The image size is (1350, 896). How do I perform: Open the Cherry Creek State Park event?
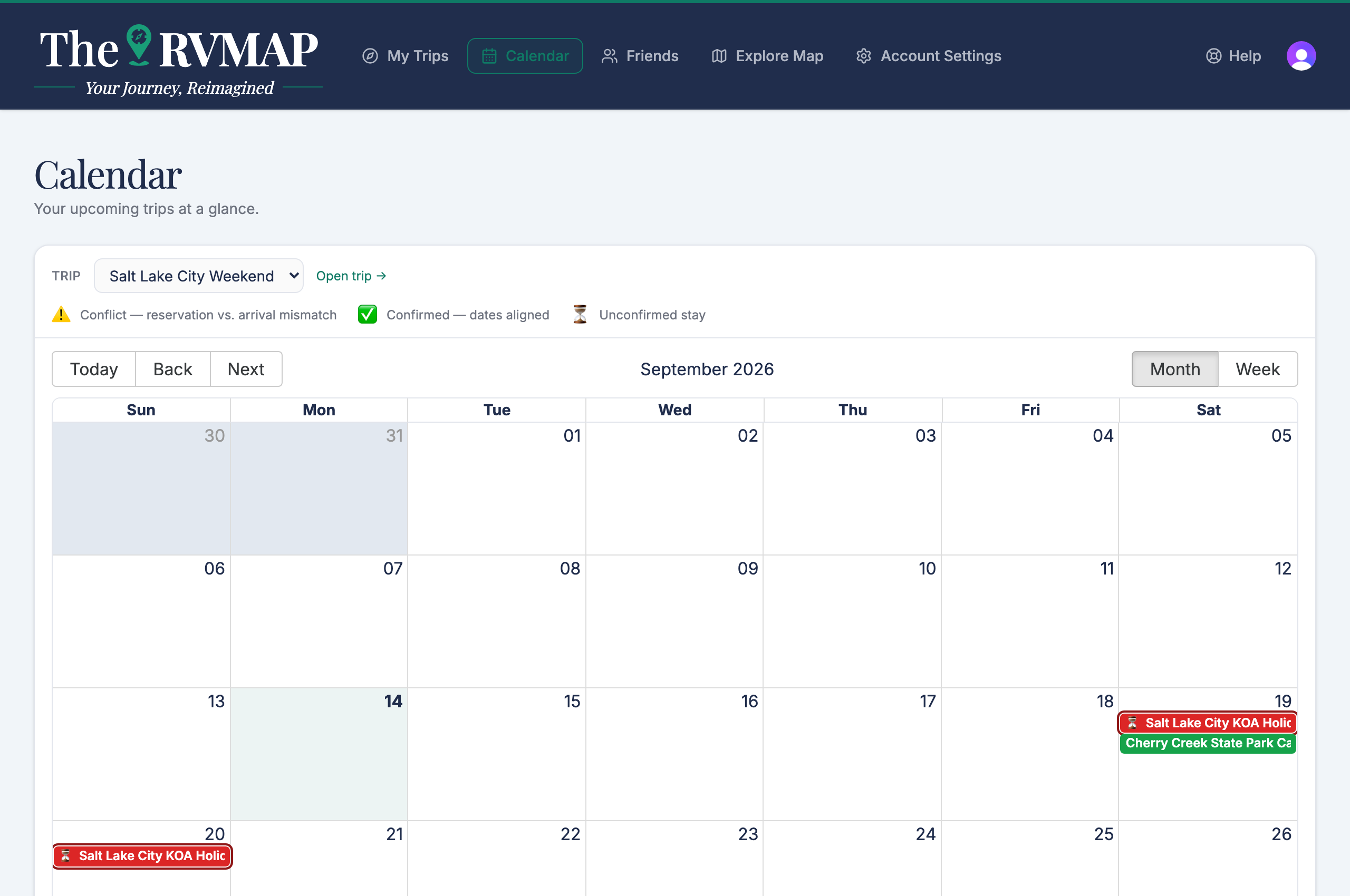[x=1208, y=743]
